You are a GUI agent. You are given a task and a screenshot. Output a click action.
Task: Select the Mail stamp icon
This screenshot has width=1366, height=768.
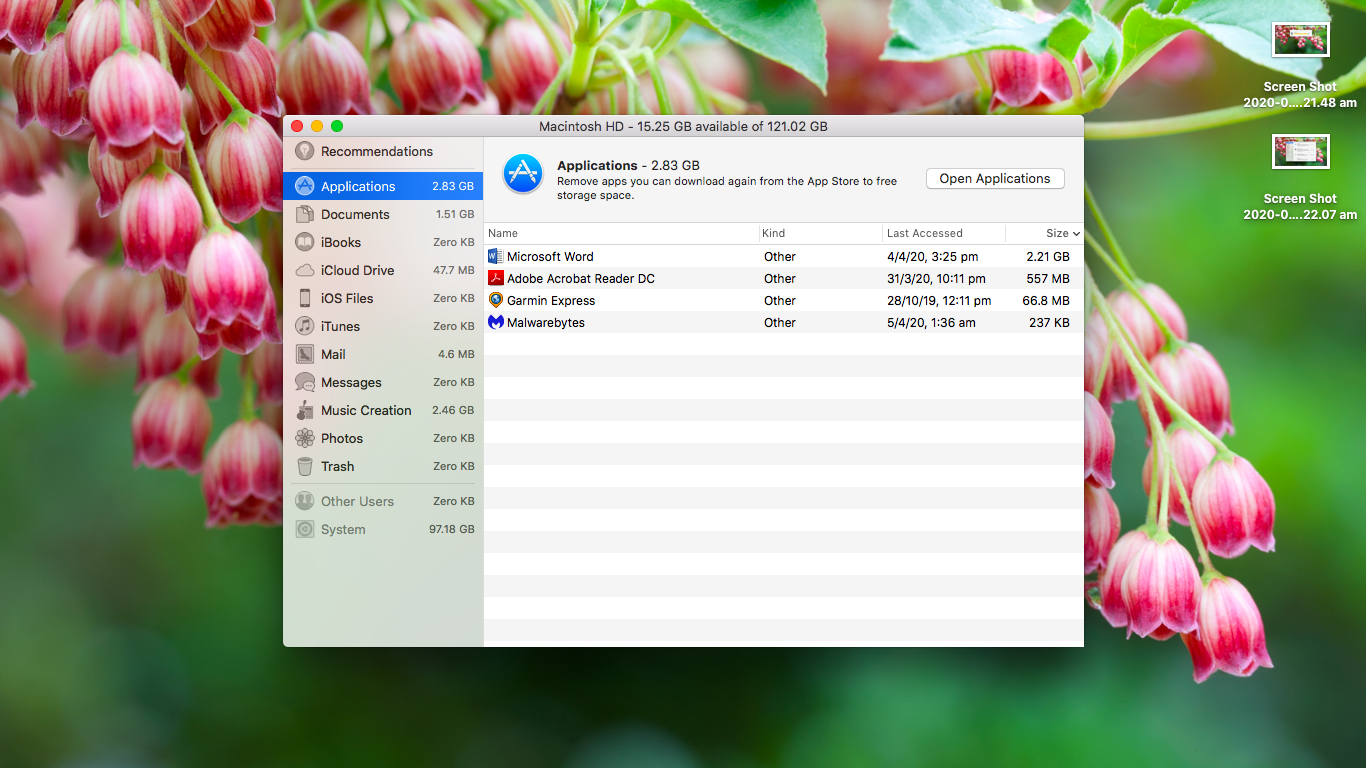[305, 354]
